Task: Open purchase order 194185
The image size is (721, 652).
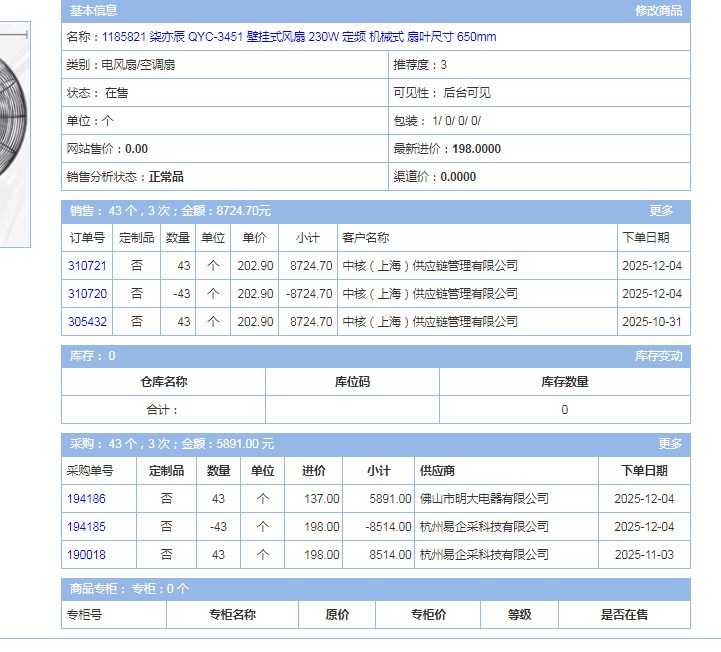Action: coord(86,527)
